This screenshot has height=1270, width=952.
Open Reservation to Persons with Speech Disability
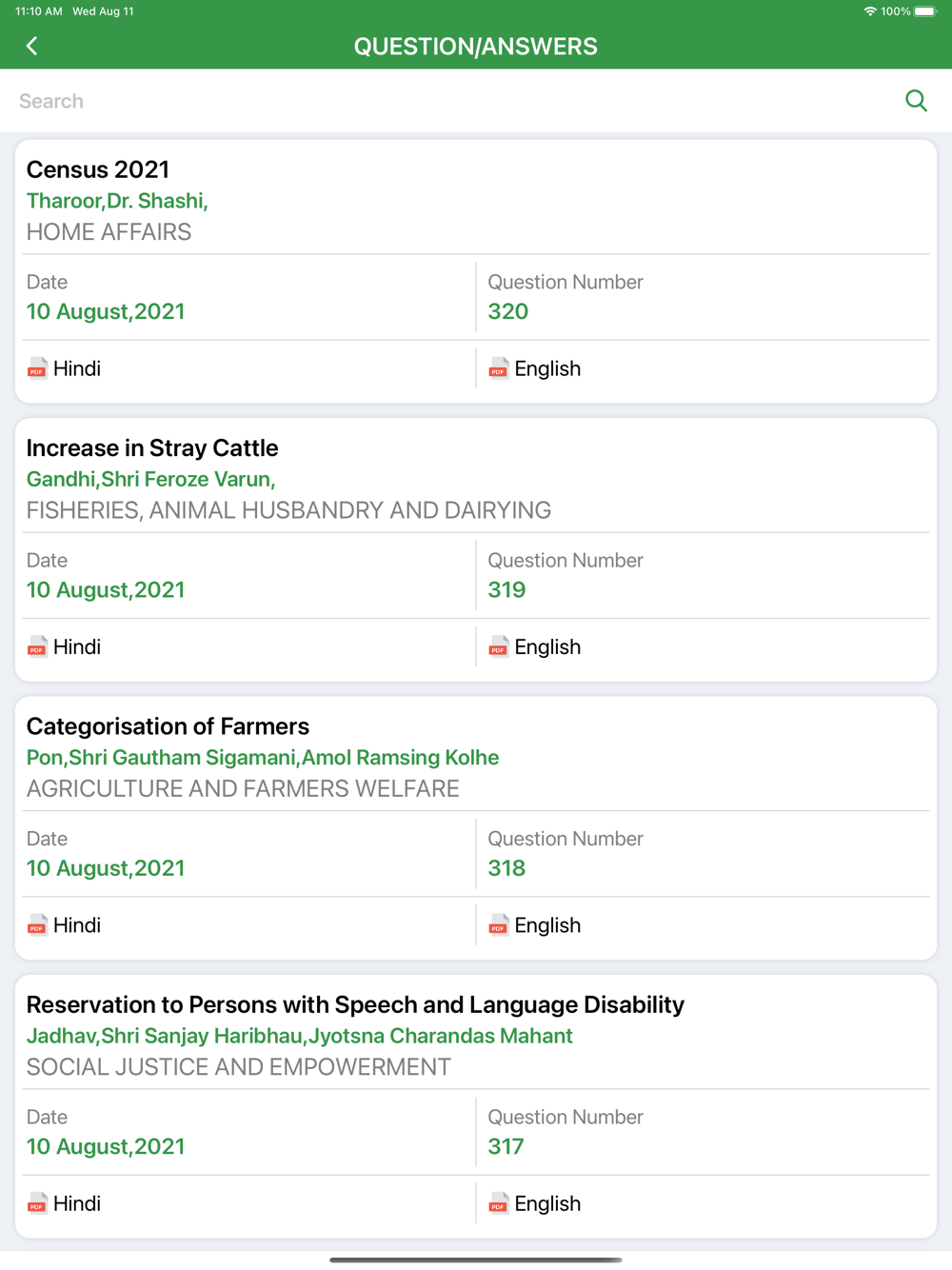pos(355,1004)
